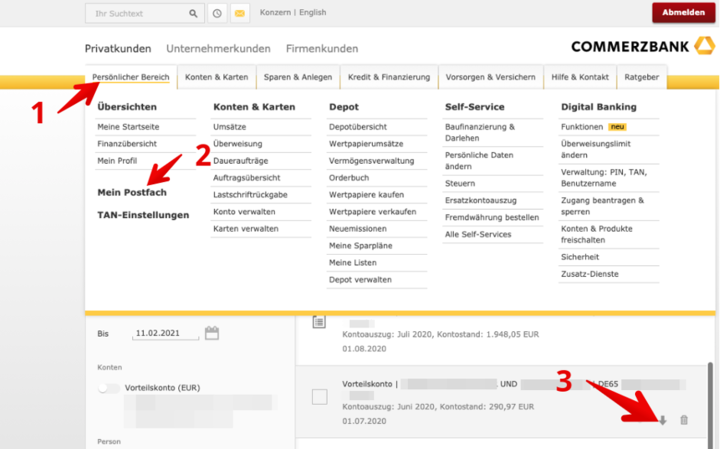The image size is (720, 449).
Task: Open Vermögensverwaltung
Action: click(371, 161)
